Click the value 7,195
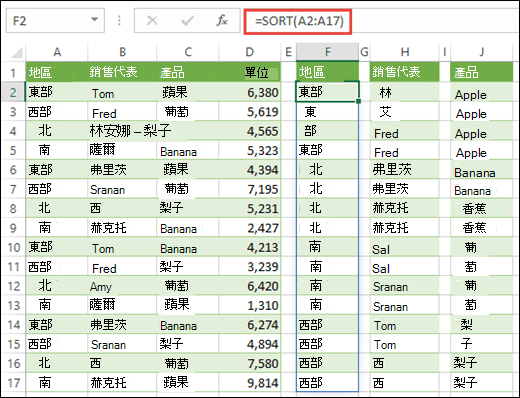Image resolution: width=520 pixels, height=398 pixels. (263, 189)
